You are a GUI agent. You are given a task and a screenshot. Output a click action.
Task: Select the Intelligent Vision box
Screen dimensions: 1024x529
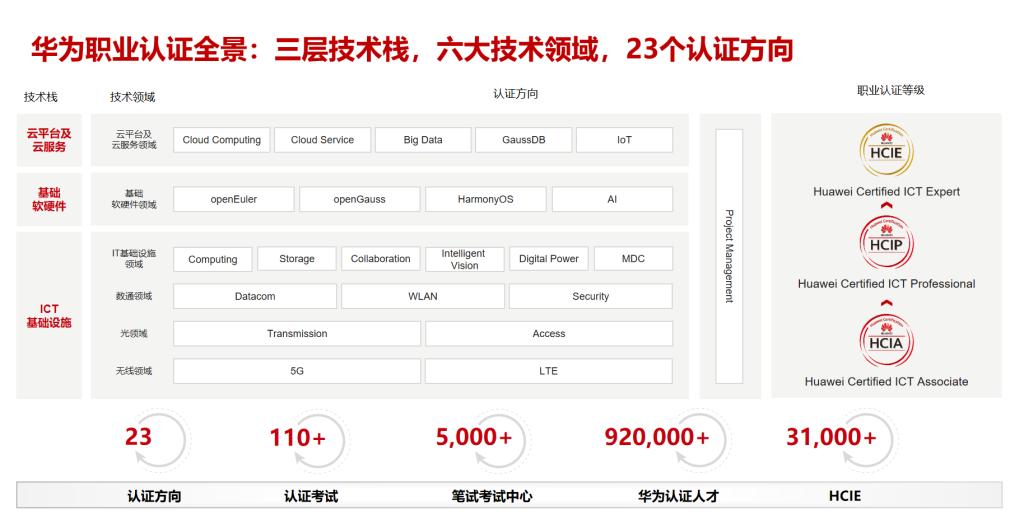coord(463,259)
